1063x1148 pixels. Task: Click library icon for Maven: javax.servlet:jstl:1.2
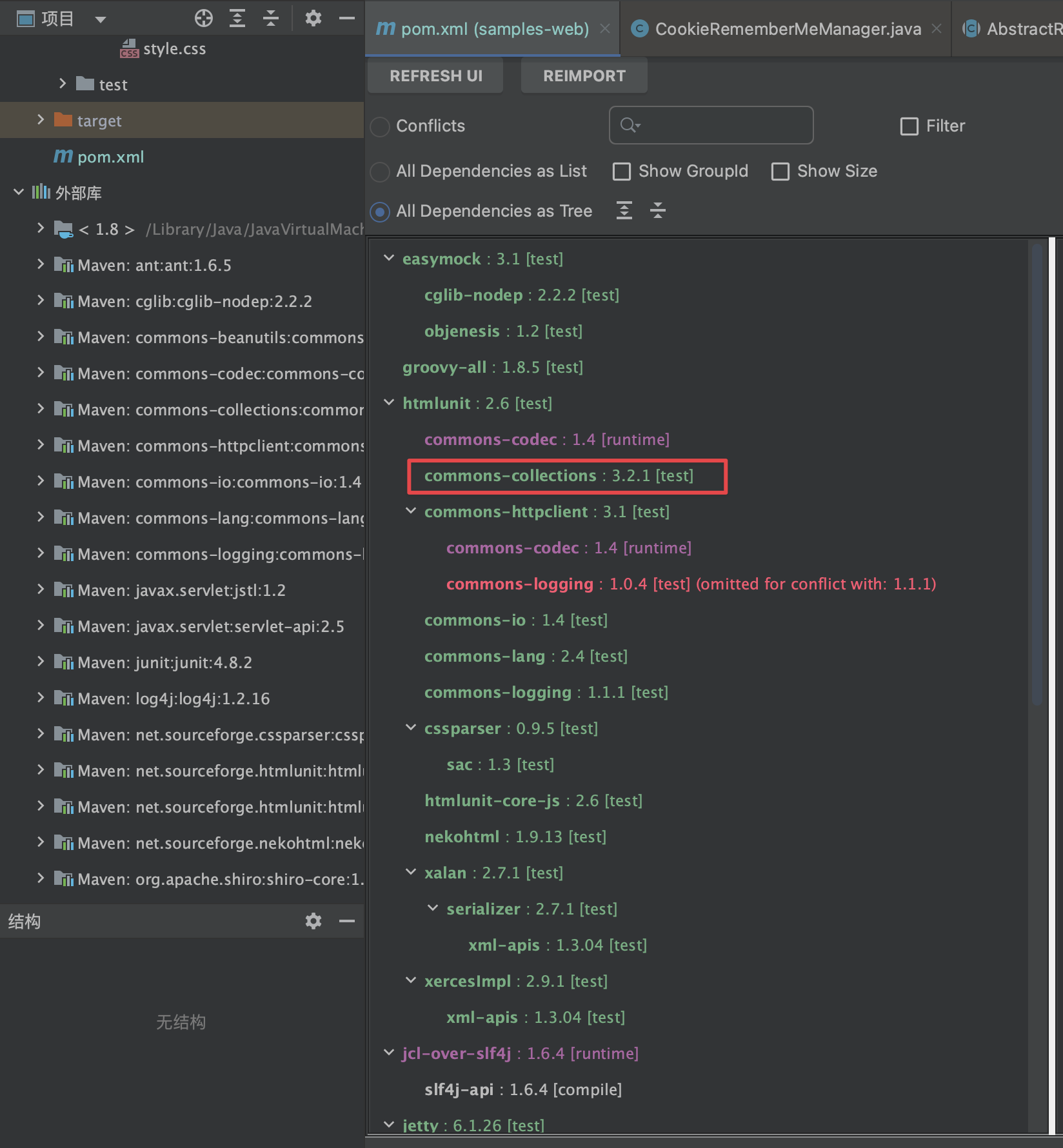click(63, 590)
